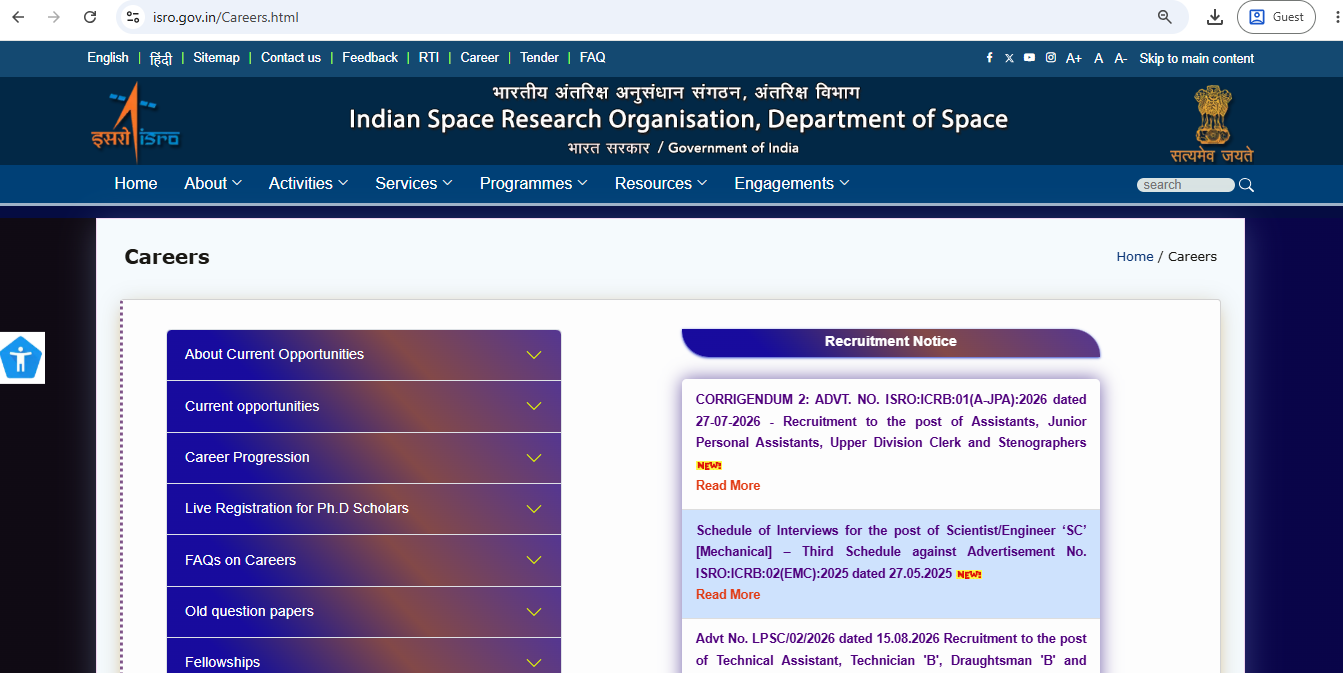The image size is (1343, 673).
Task: Read More on CORRIGENDUM 2 notice
Action: [x=728, y=486]
